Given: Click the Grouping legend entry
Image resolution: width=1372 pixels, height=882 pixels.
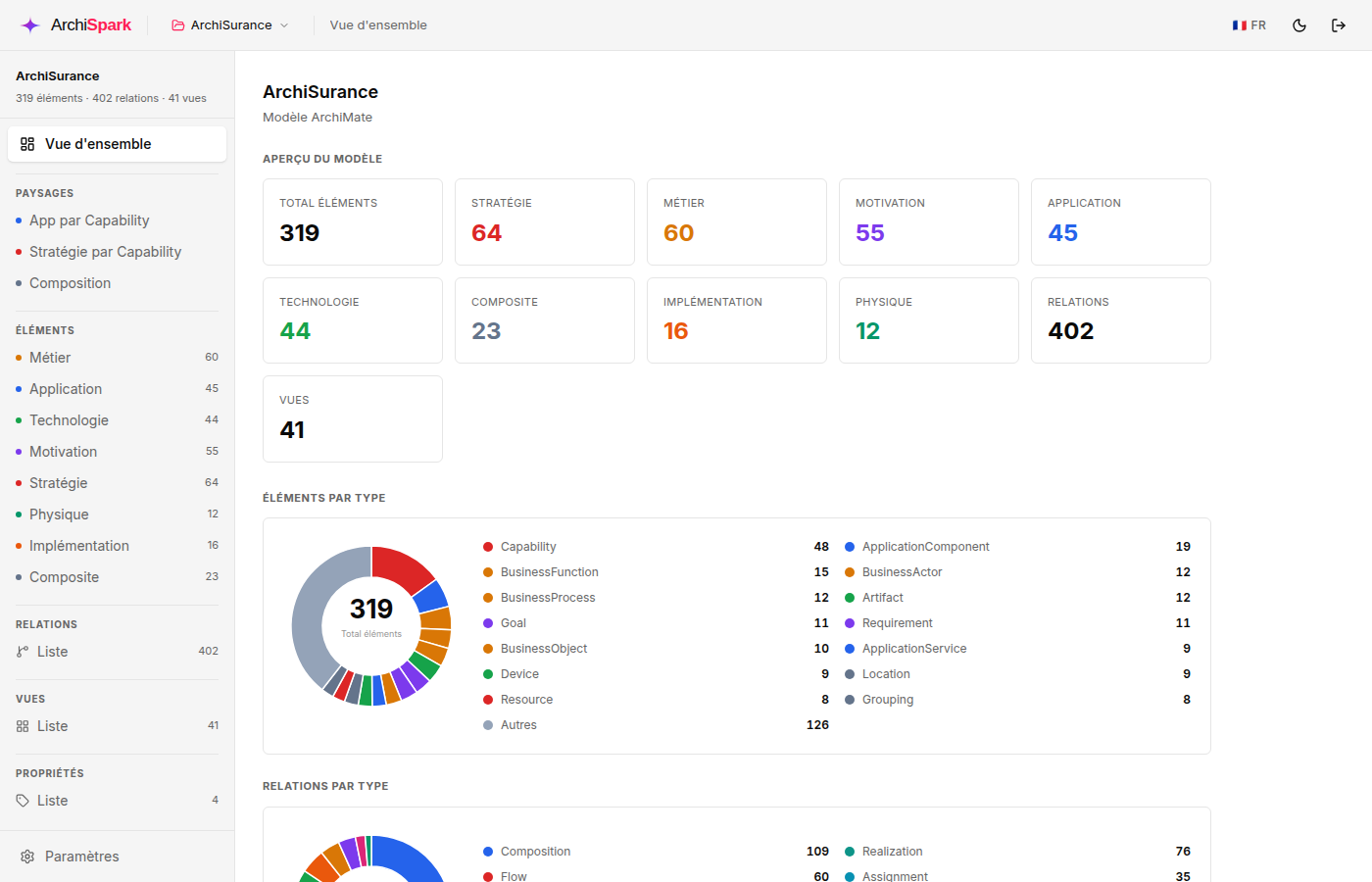Looking at the screenshot, I should point(1017,700).
